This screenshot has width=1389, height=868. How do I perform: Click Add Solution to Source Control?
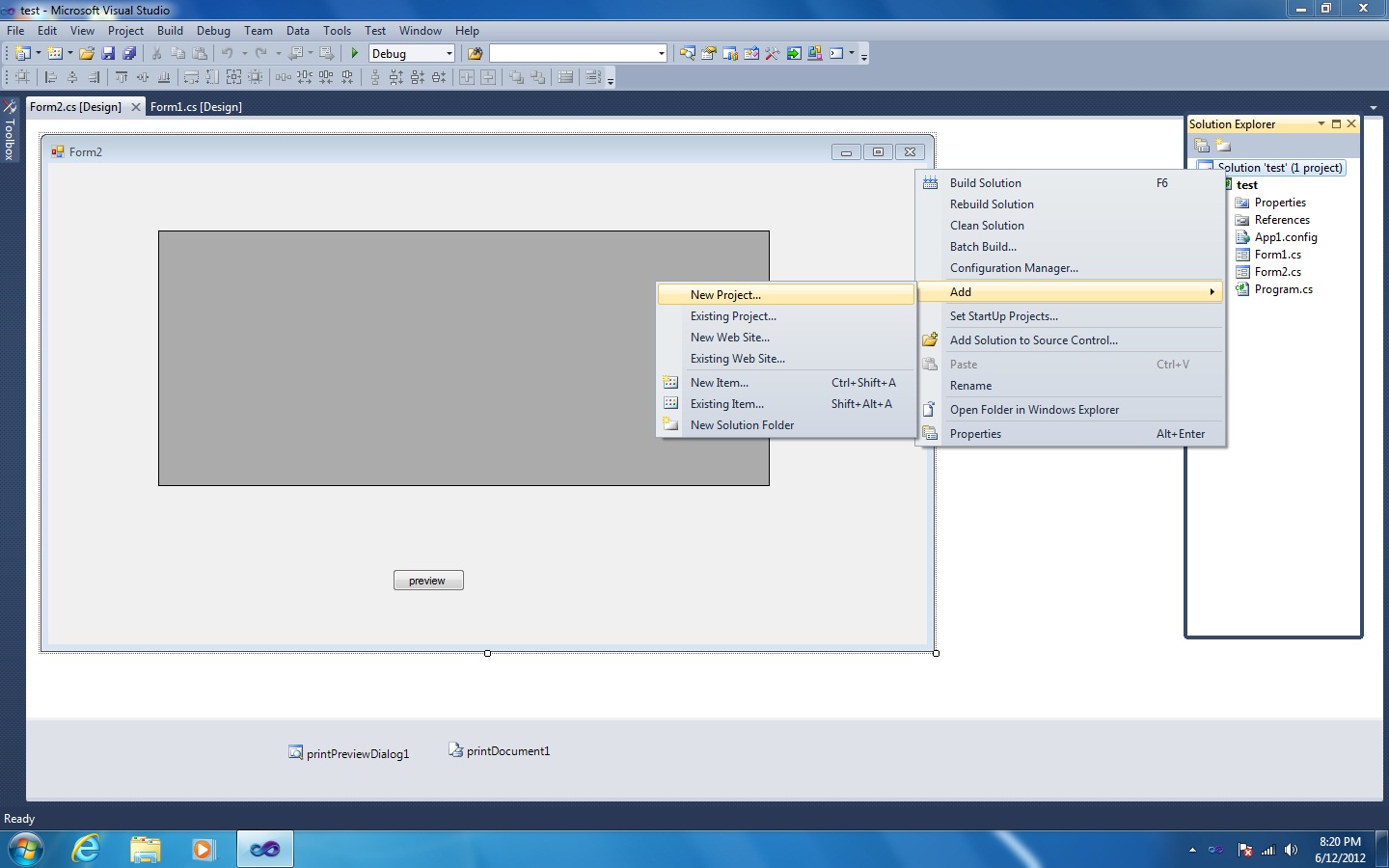coord(1072,340)
